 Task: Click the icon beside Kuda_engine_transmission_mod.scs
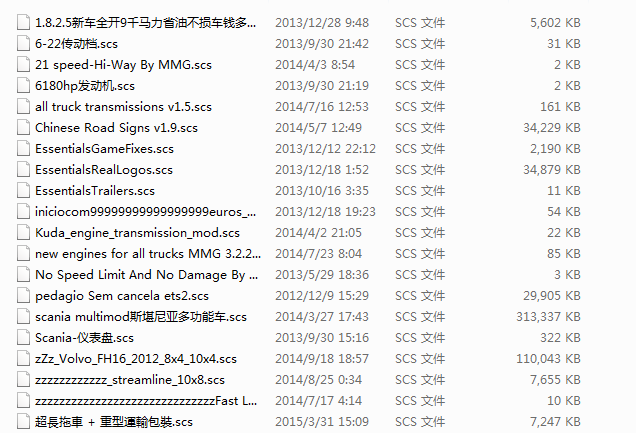(24, 232)
